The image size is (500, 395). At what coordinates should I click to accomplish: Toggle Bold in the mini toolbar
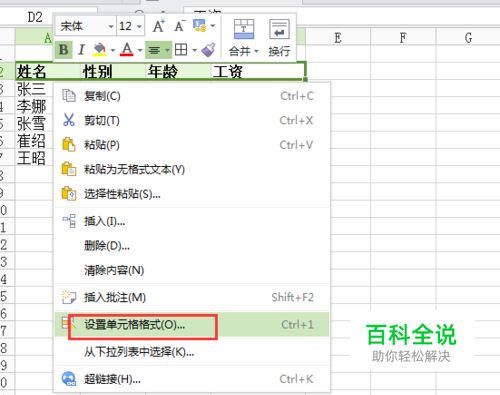click(63, 50)
